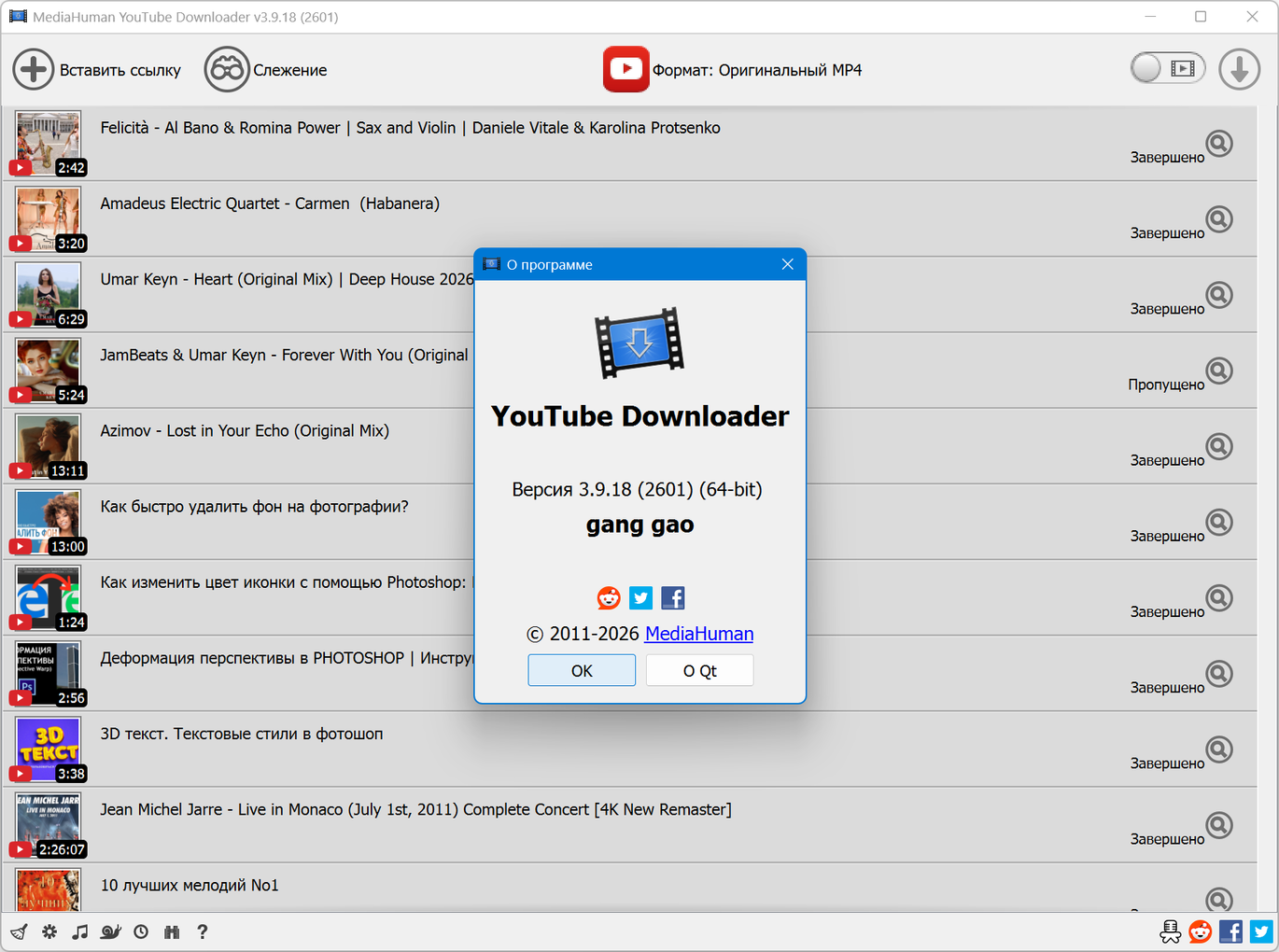This screenshot has height=952, width=1279.
Task: Open the Формат: Оригинальный MP4 format selector
Action: click(733, 70)
